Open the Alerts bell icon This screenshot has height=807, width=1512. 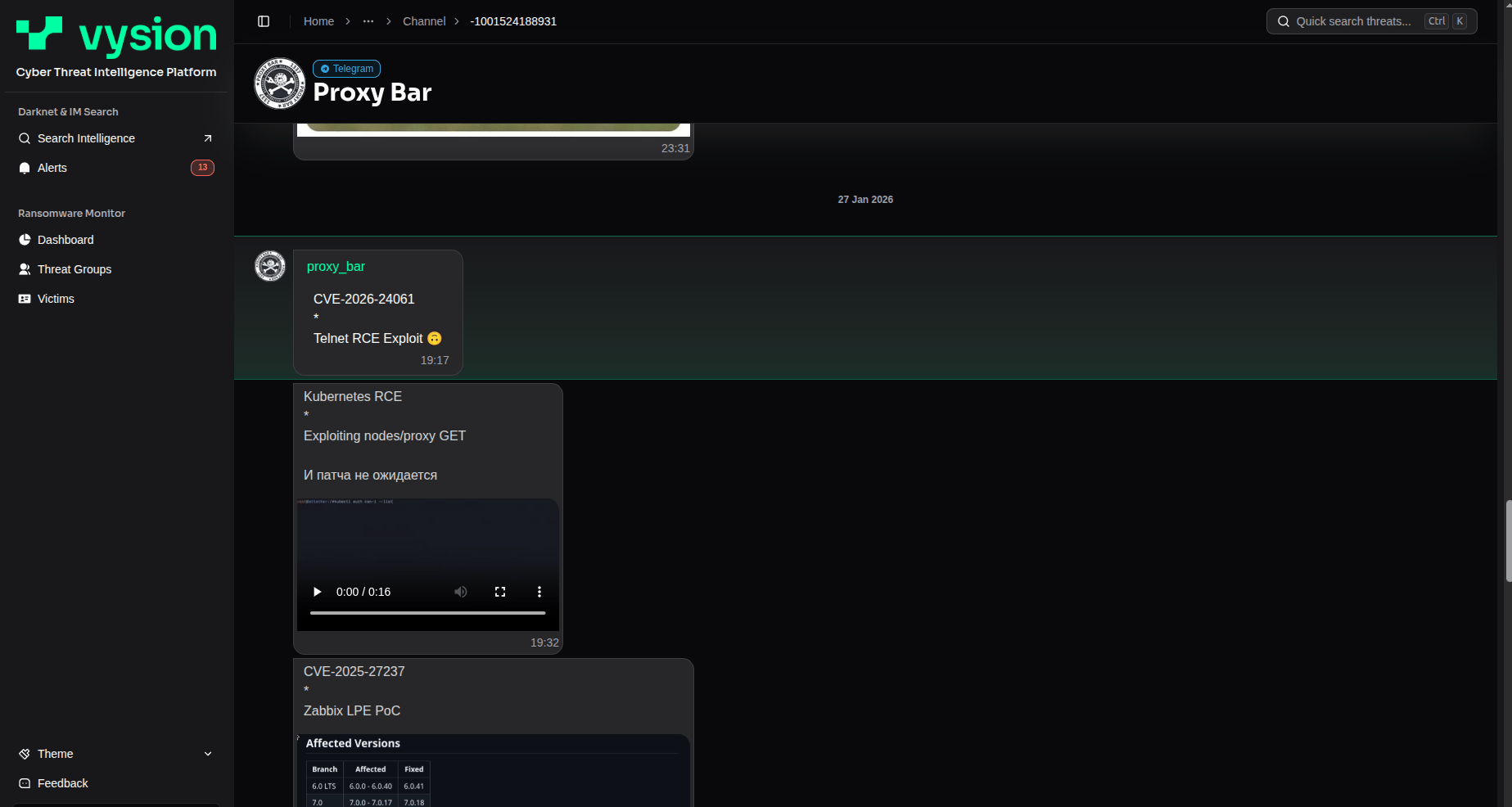click(25, 168)
